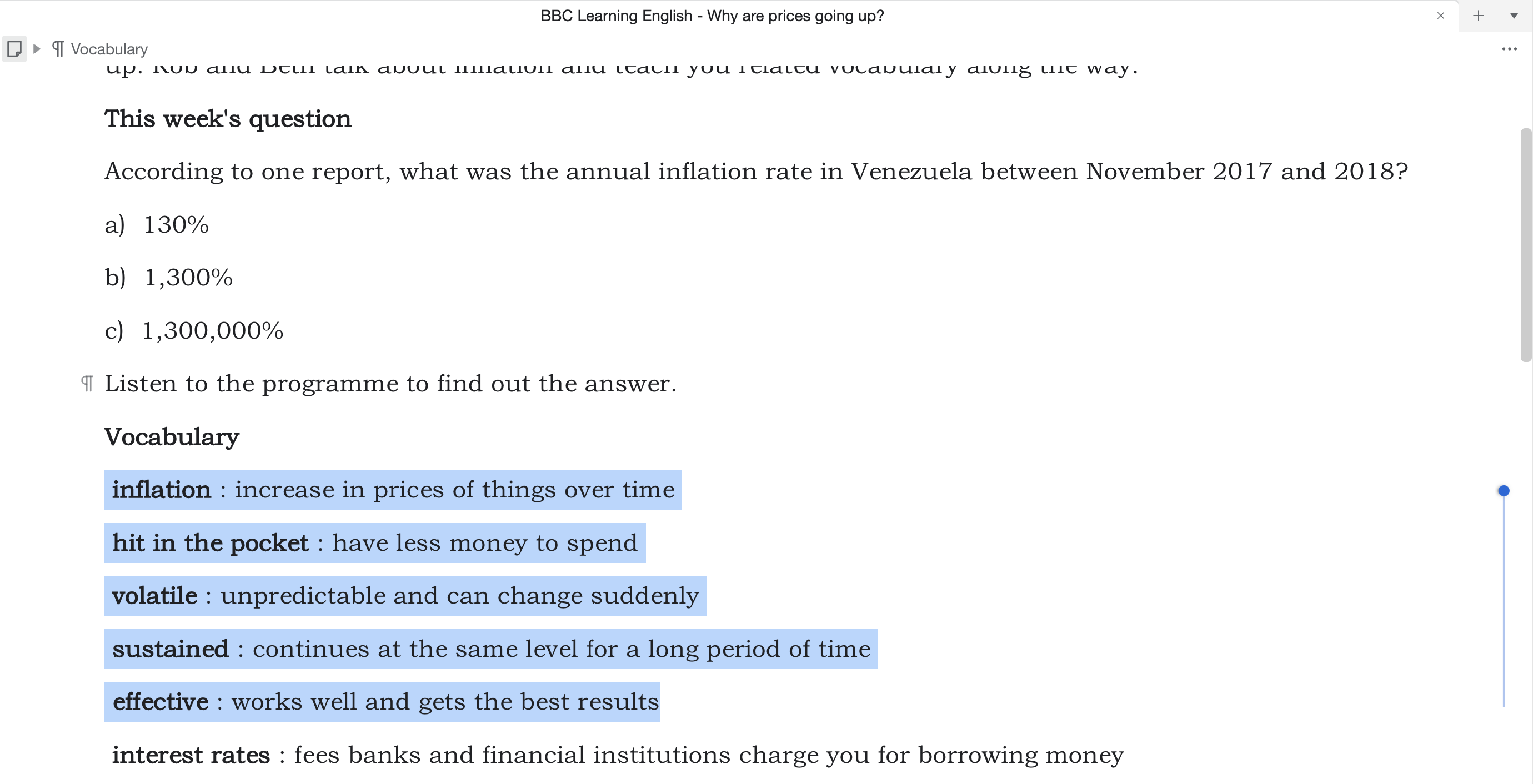
Task: Select the BBC Learning English tab title
Action: 712,16
